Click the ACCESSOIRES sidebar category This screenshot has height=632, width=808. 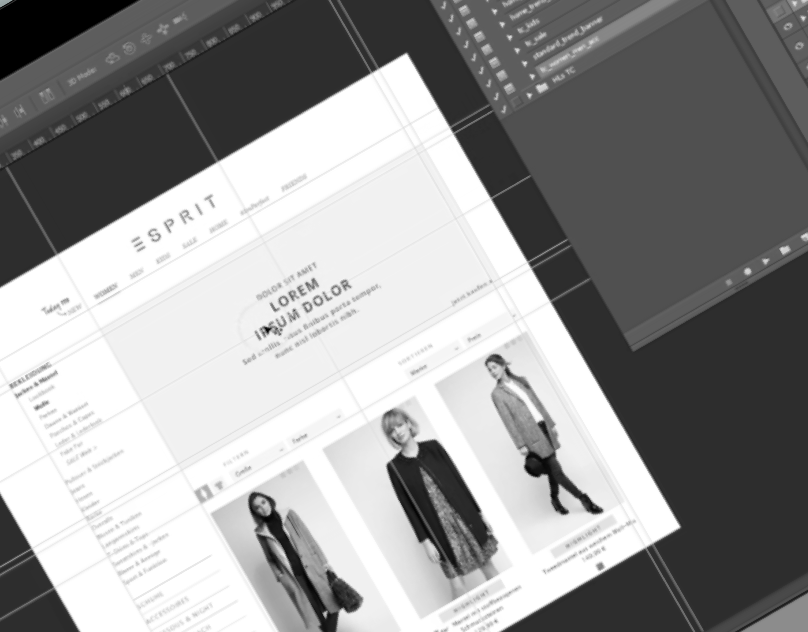pyautogui.click(x=169, y=610)
